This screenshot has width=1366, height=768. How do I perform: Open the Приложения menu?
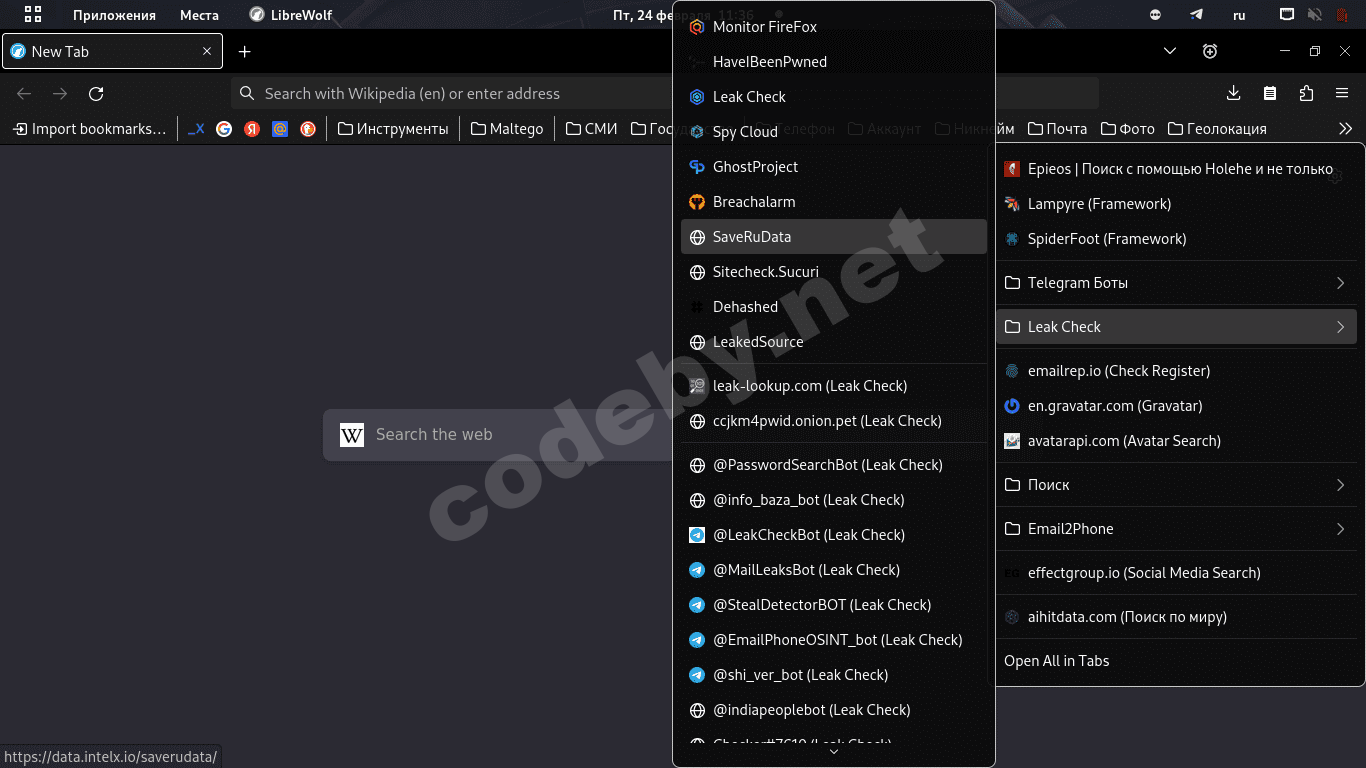click(114, 15)
